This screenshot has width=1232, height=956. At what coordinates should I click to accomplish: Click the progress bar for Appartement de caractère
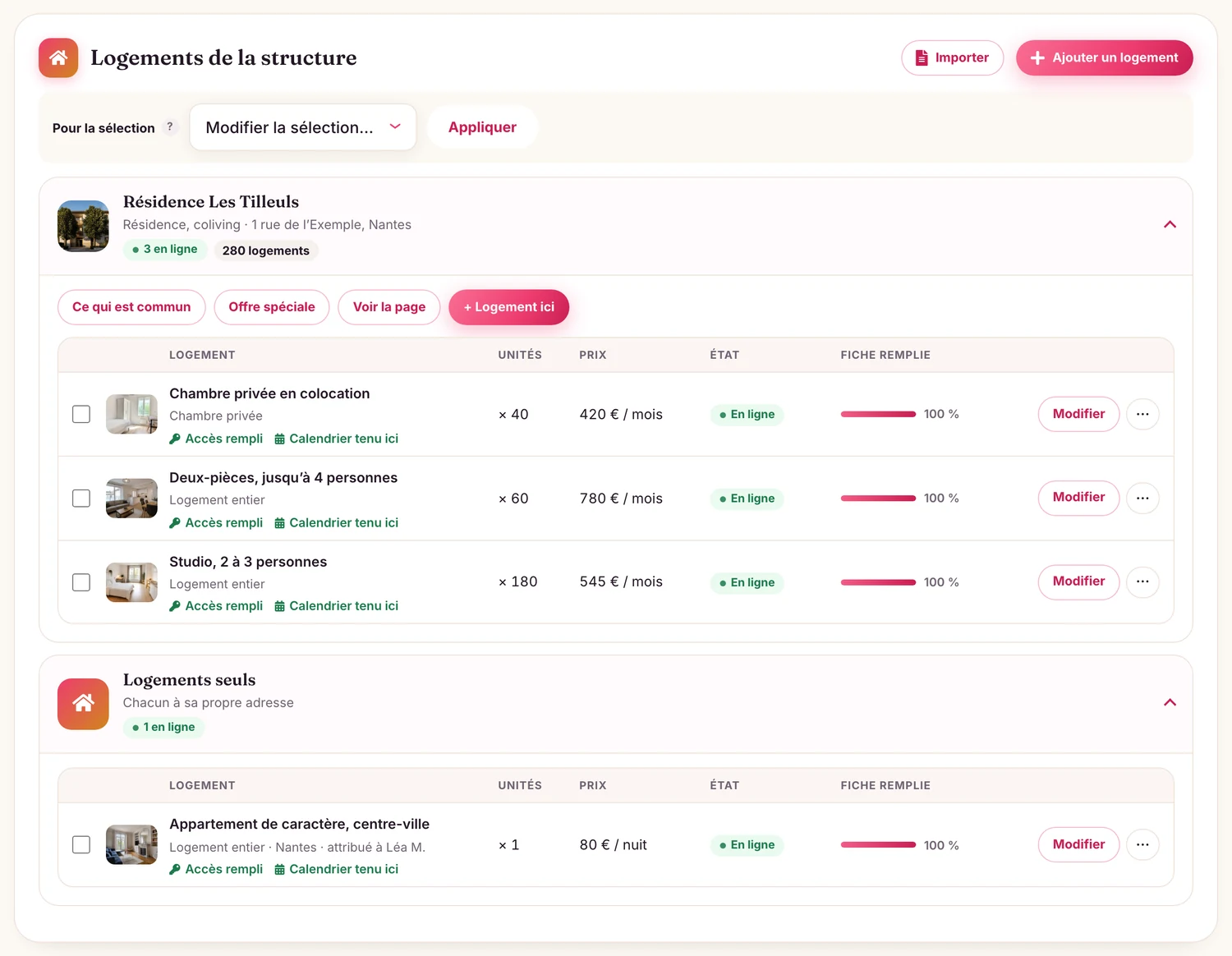(878, 844)
